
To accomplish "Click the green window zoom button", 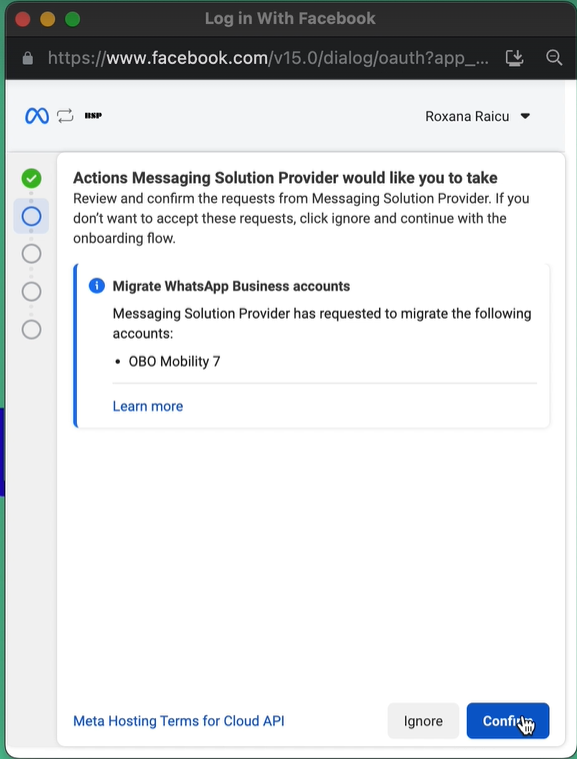I will 73,19.
